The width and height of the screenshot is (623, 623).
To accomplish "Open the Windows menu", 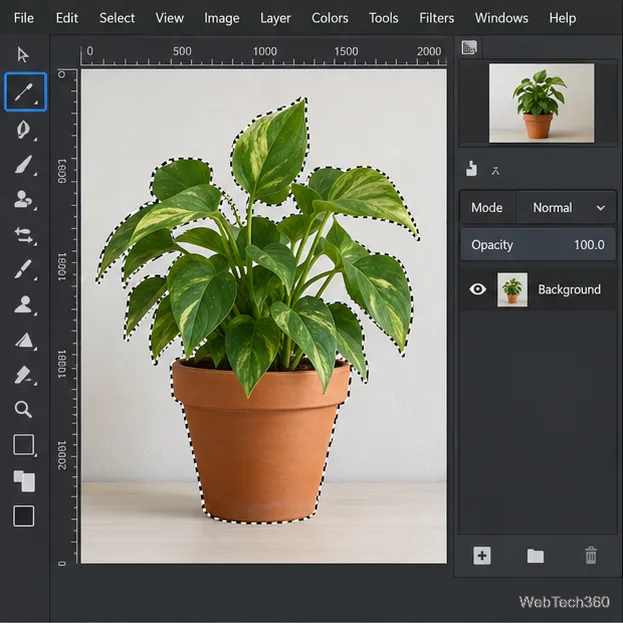I will click(x=501, y=18).
